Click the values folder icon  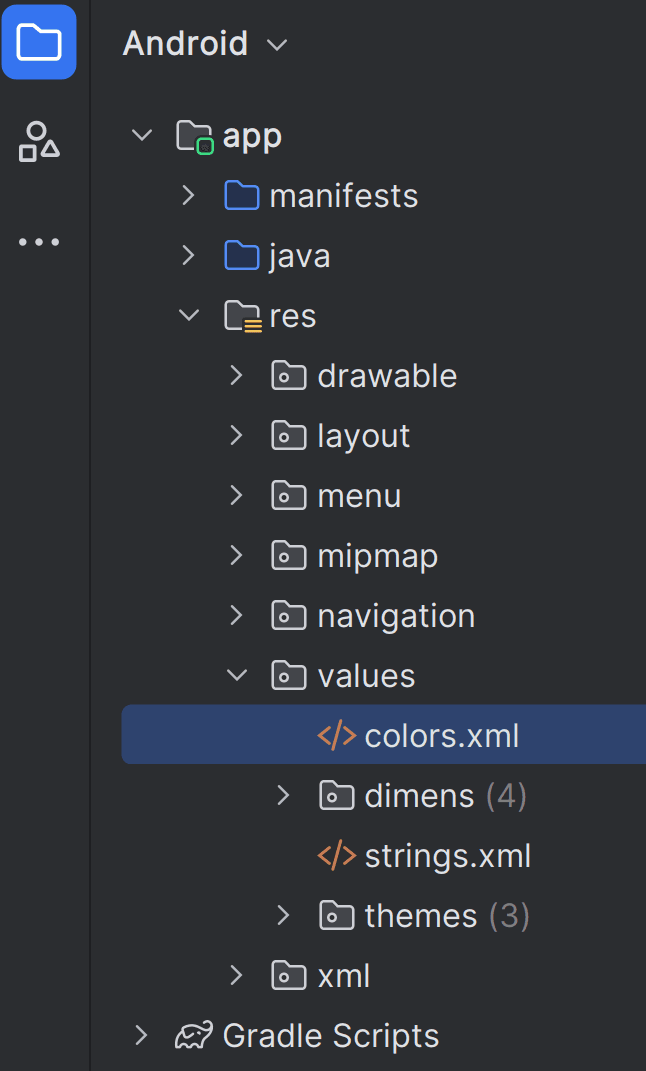[289, 676]
